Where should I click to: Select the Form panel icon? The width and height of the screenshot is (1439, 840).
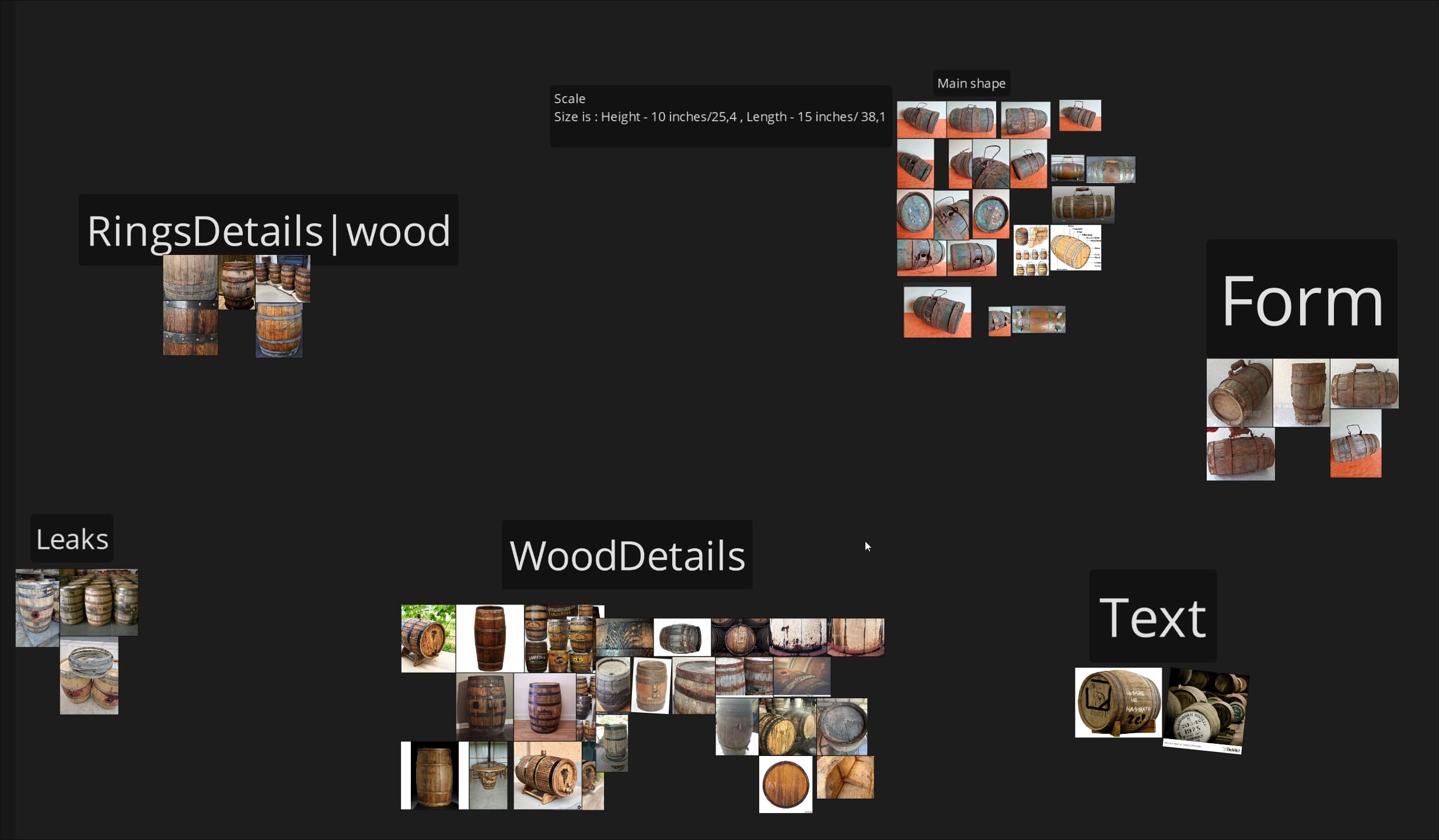point(1300,299)
